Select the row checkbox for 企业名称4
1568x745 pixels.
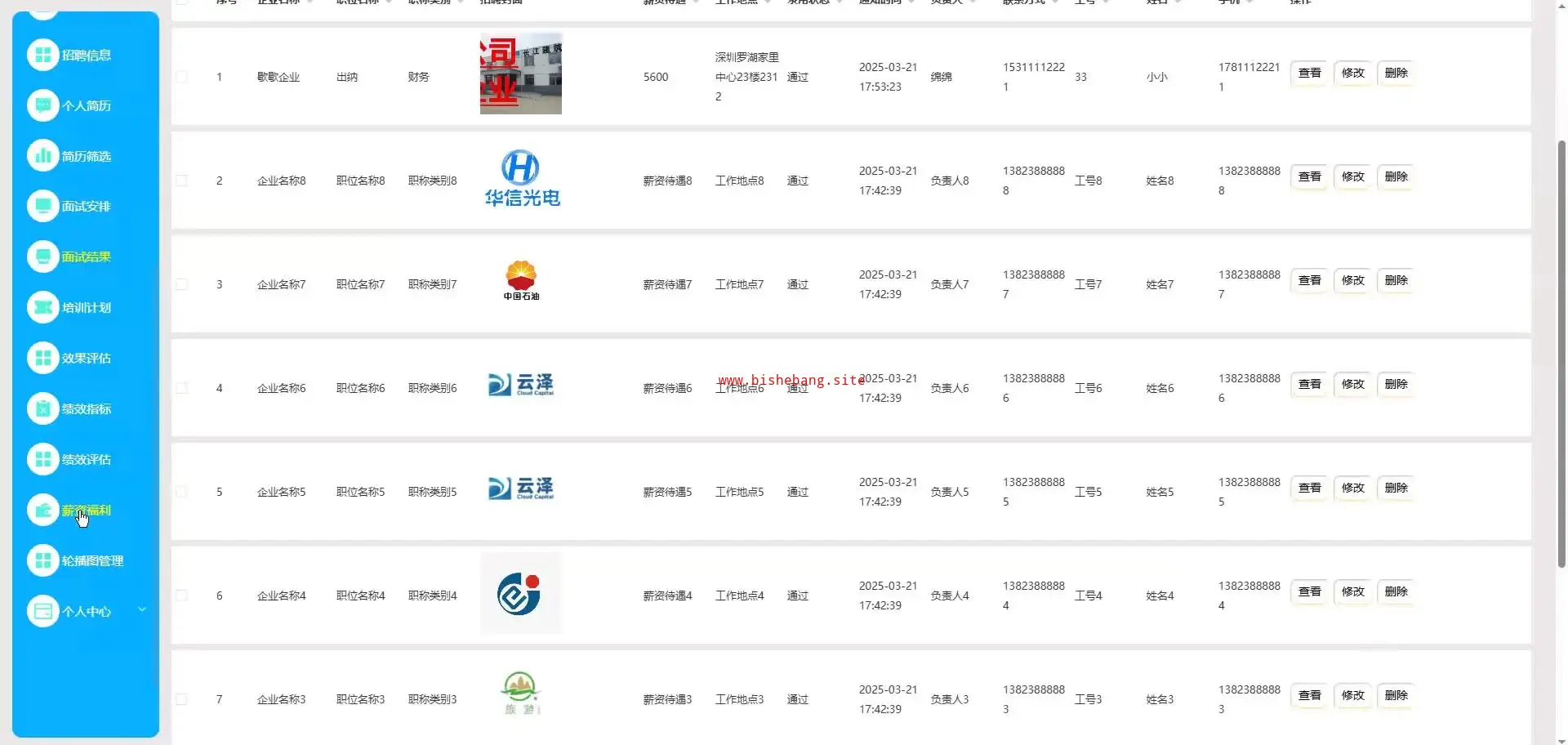(x=181, y=596)
